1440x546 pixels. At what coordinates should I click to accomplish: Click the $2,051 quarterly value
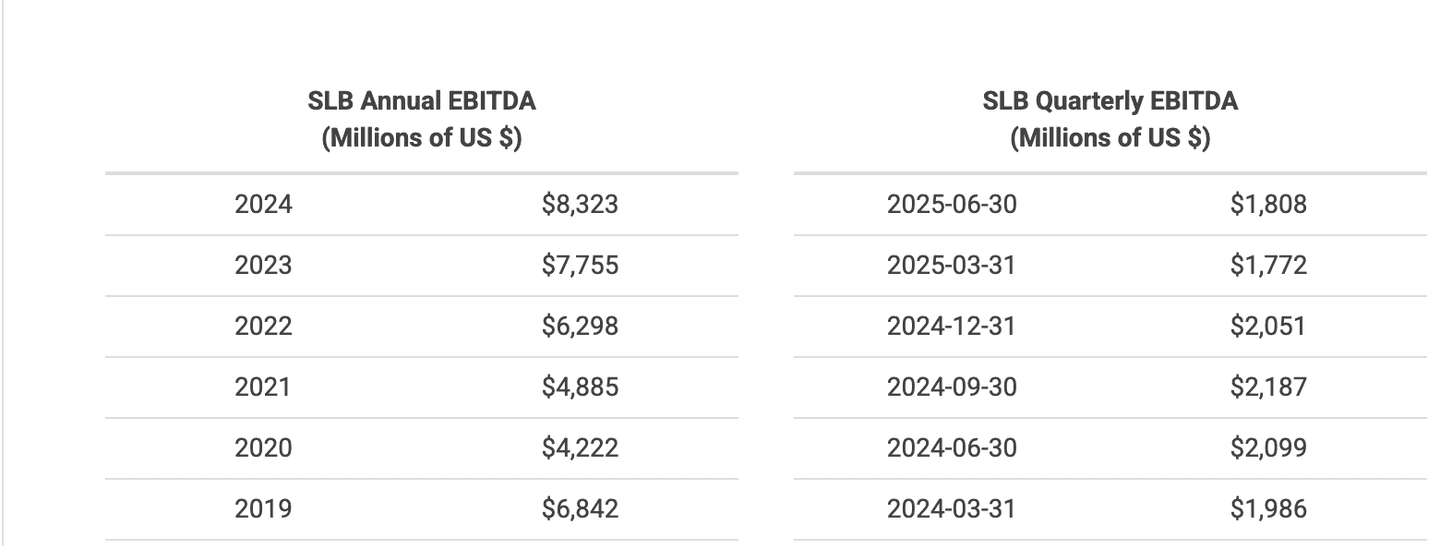1268,326
